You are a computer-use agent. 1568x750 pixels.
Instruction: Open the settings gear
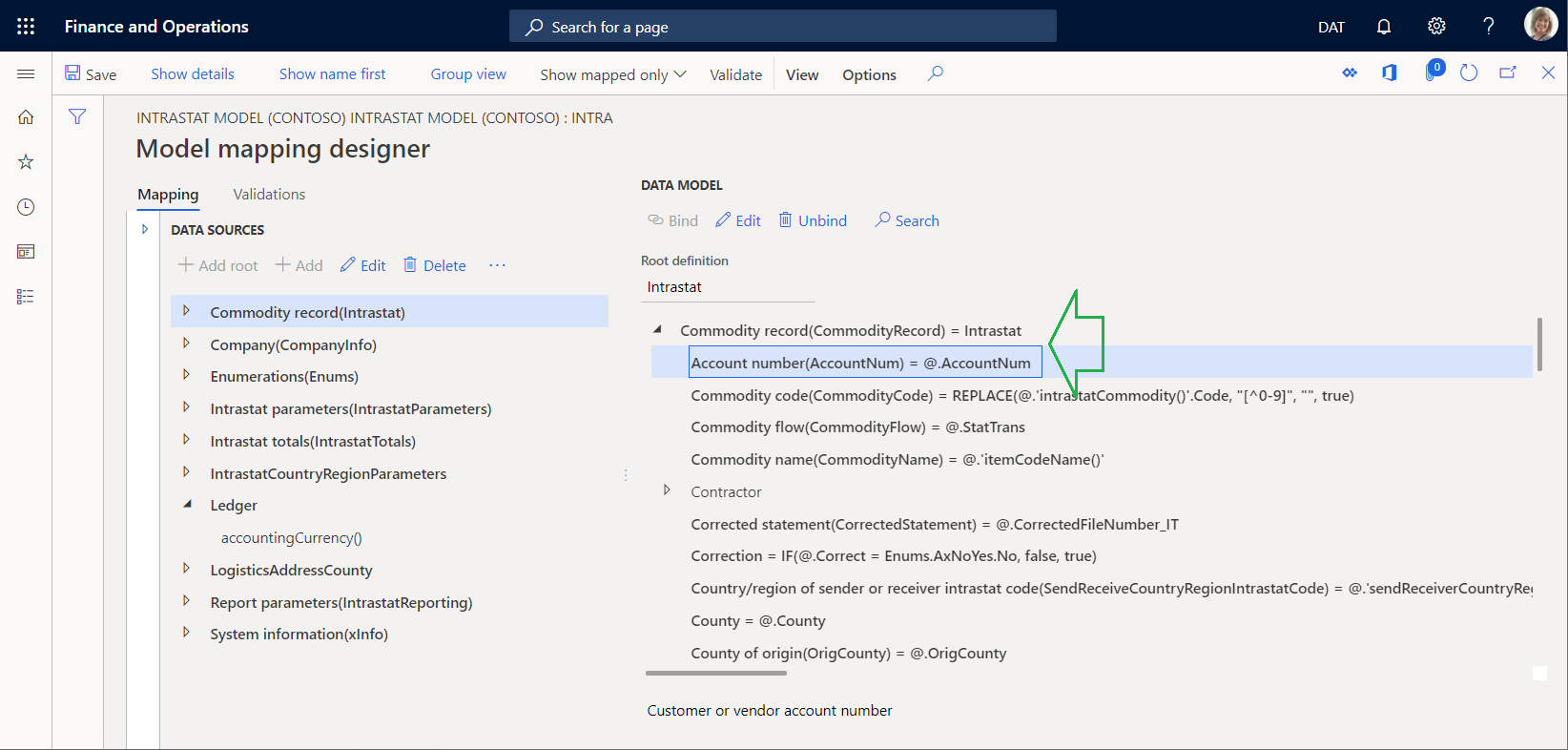click(1436, 27)
